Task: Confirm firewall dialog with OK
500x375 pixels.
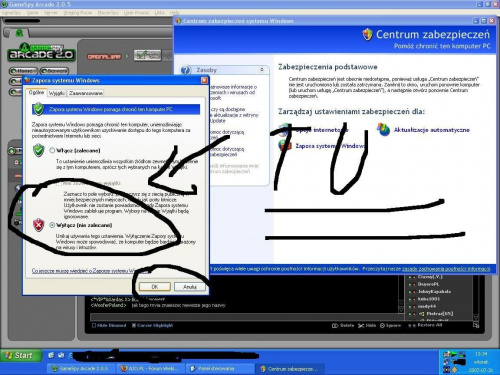Action: (155, 287)
